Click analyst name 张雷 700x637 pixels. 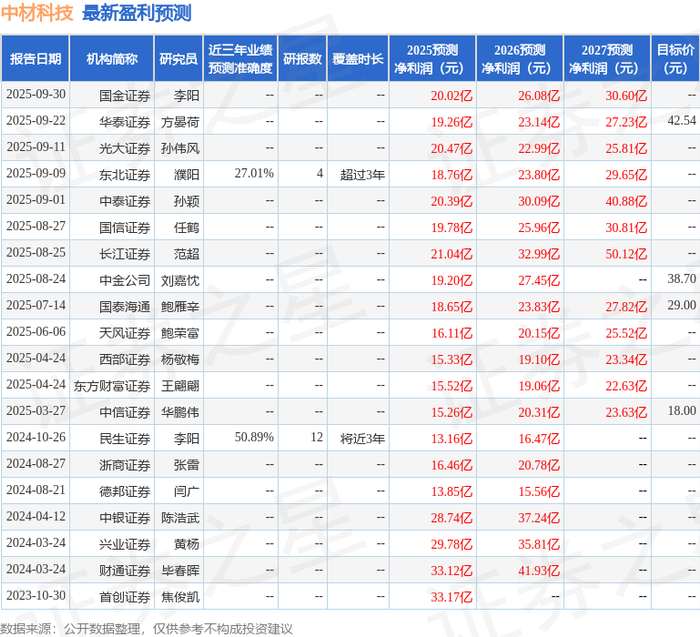[187, 464]
